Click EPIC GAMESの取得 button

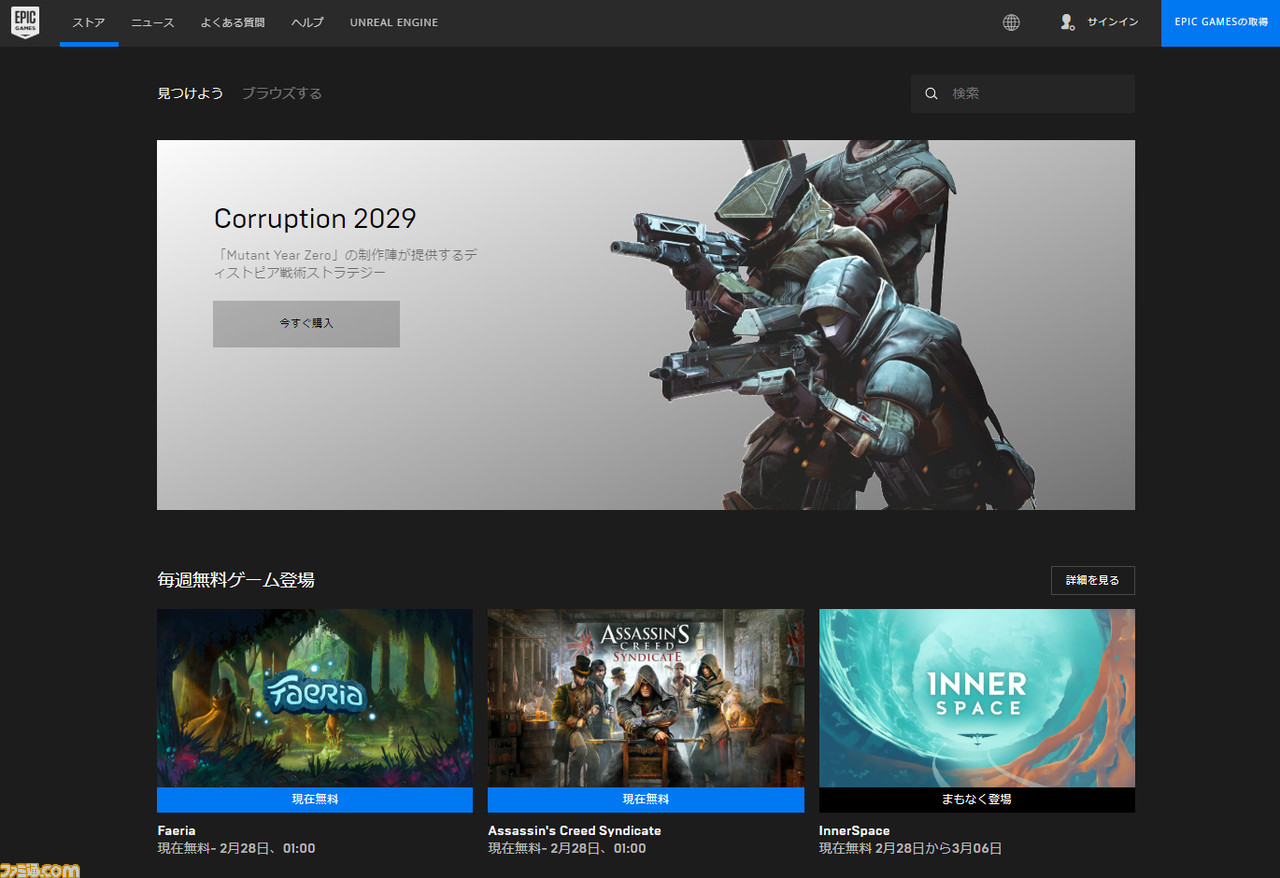pos(1220,22)
